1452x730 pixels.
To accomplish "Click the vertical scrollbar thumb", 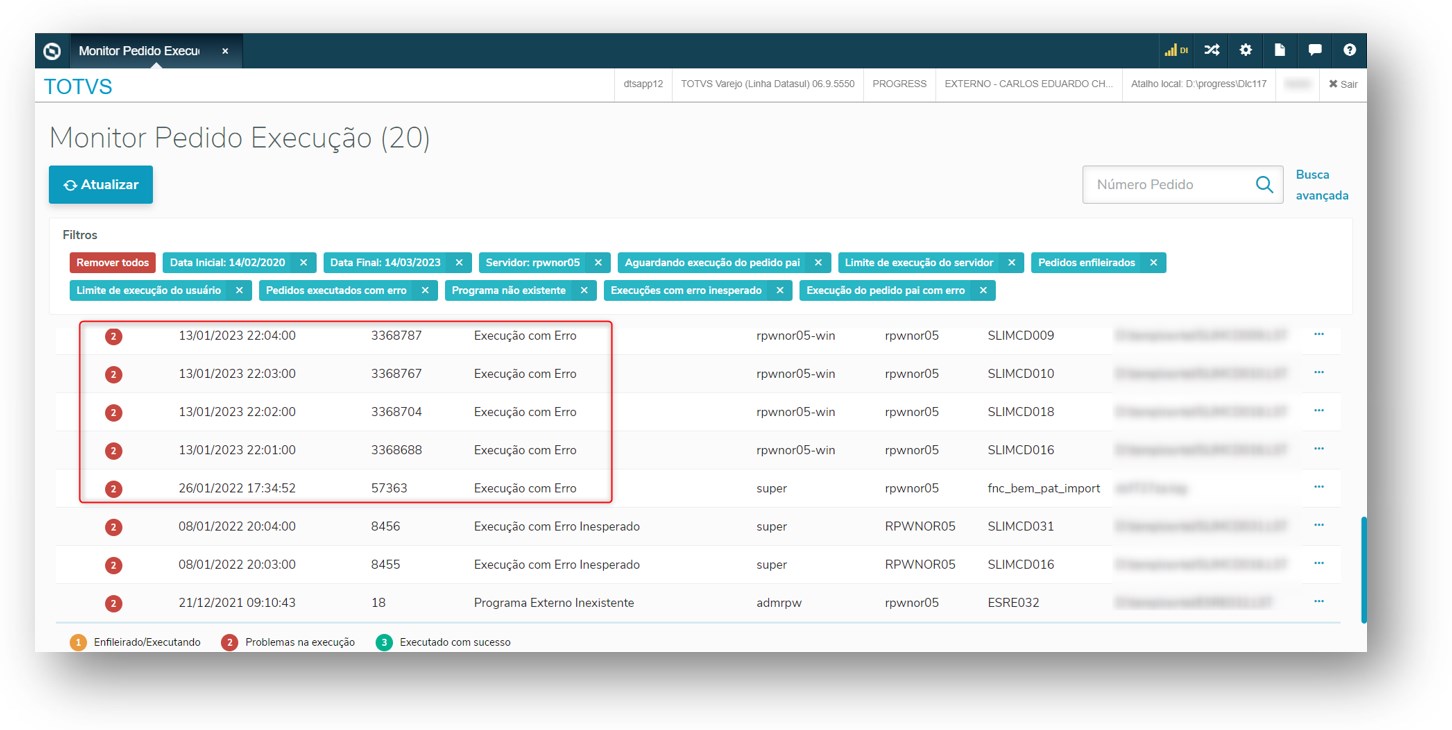I will click(1362, 570).
